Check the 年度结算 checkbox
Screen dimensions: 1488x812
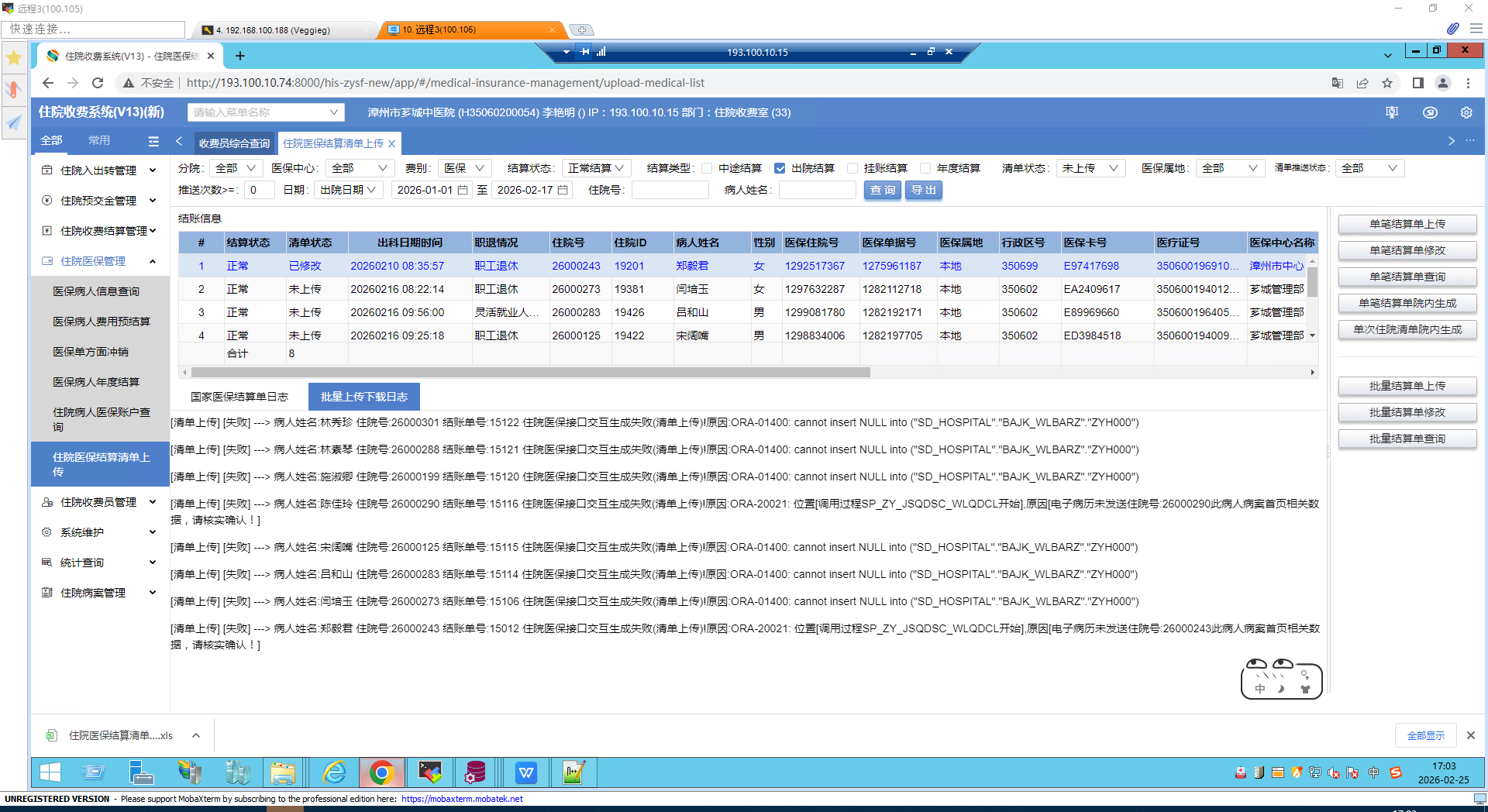pyautogui.click(x=925, y=168)
